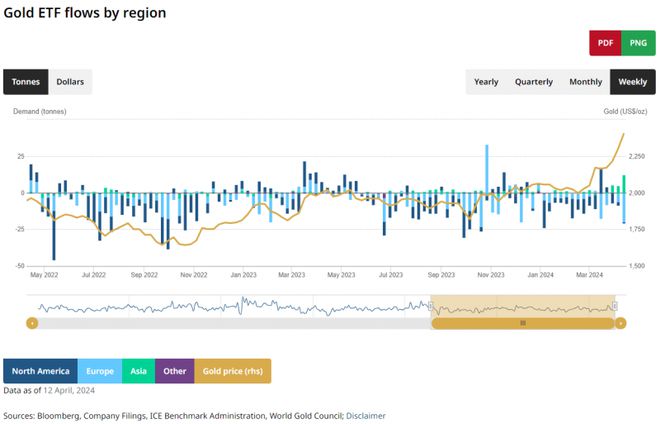This screenshot has height=424, width=660.
Task: Toggle North America series in legend
Action: coord(41,371)
